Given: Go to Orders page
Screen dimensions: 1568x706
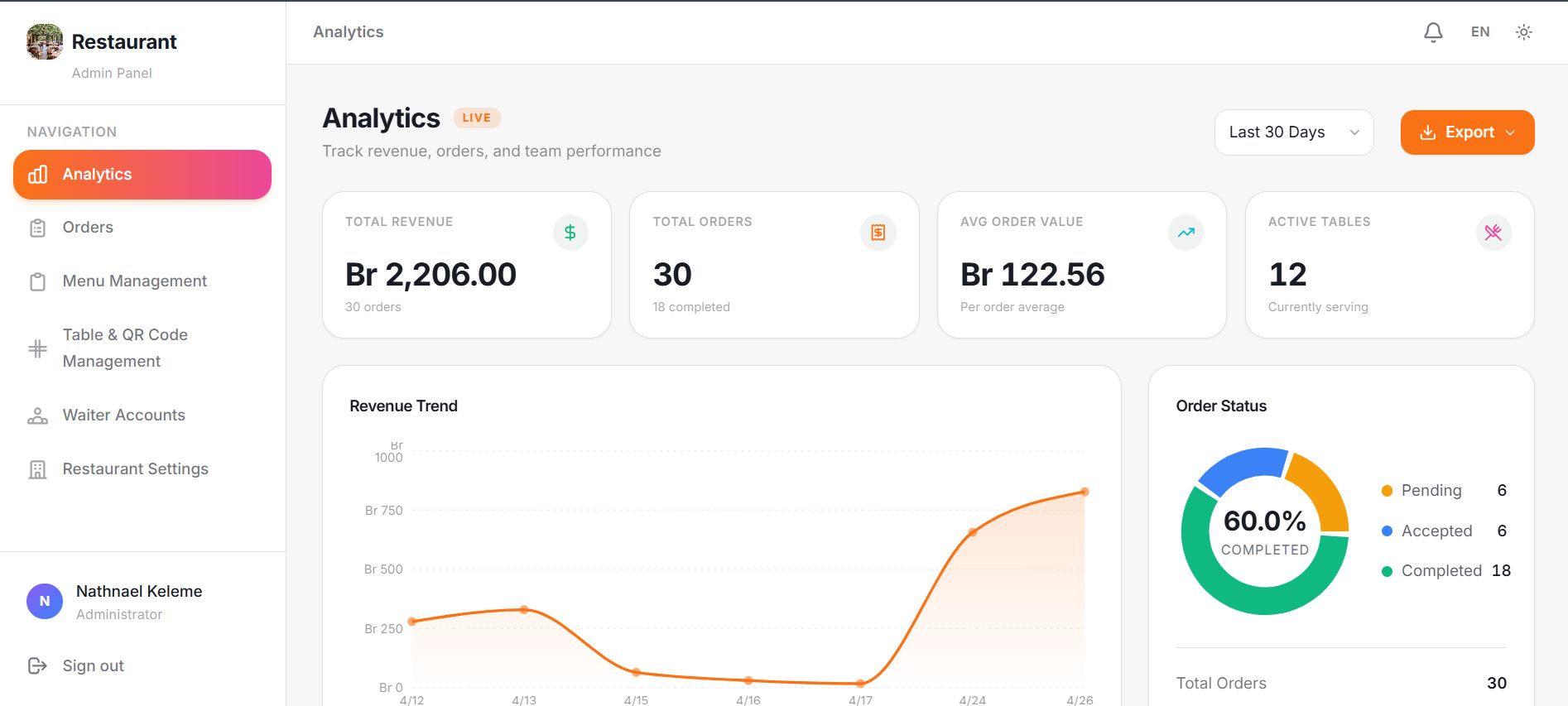Looking at the screenshot, I should 142,228.
